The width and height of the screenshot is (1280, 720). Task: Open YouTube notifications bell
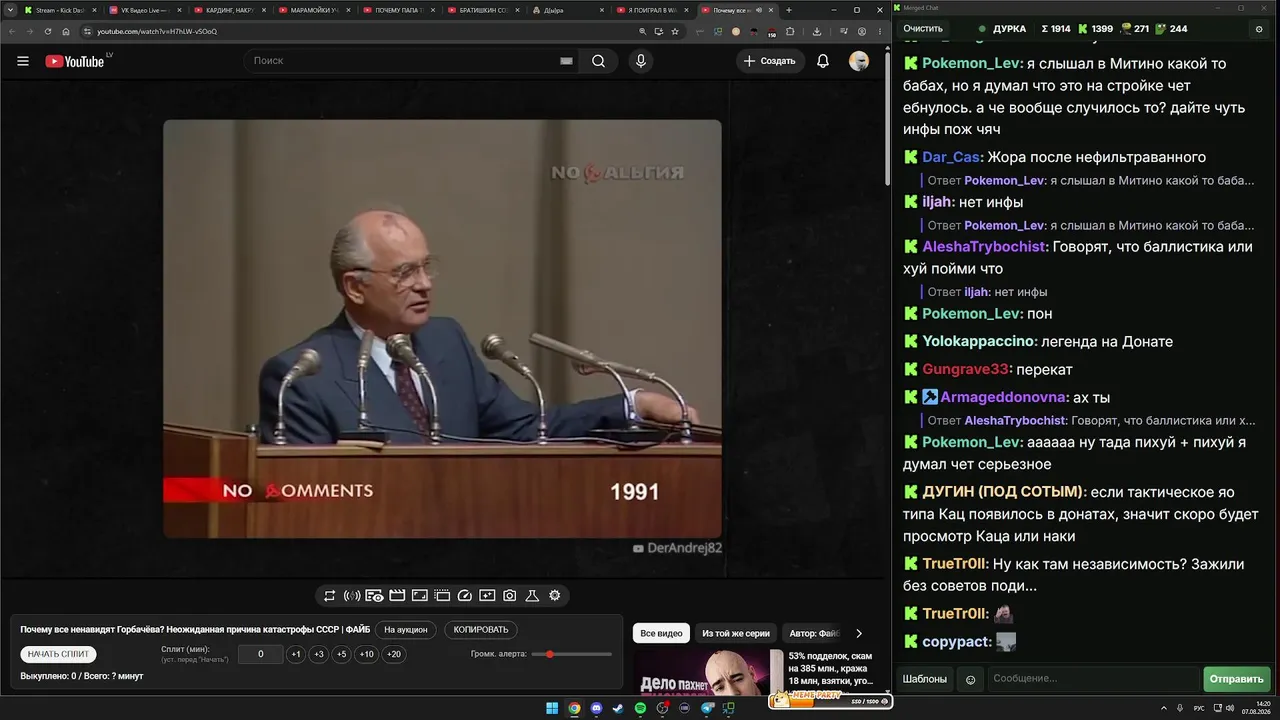click(x=823, y=61)
